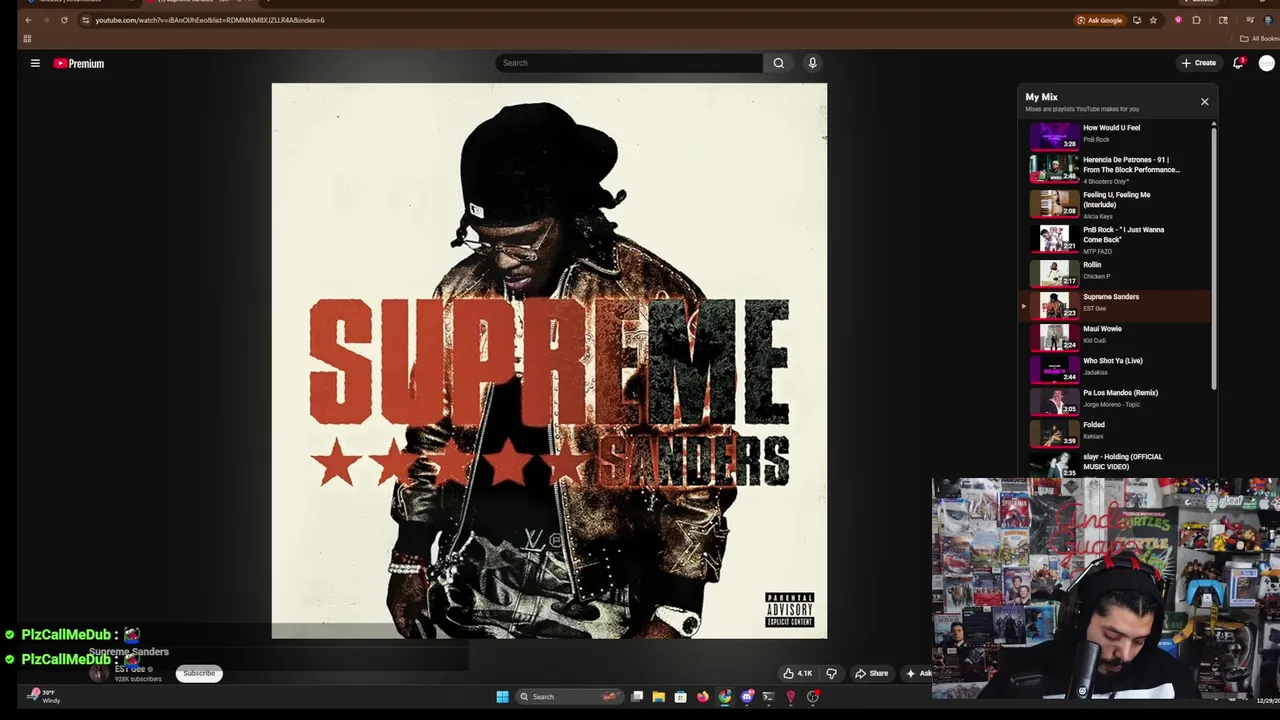Open the weather widget showing Windy

click(43, 696)
